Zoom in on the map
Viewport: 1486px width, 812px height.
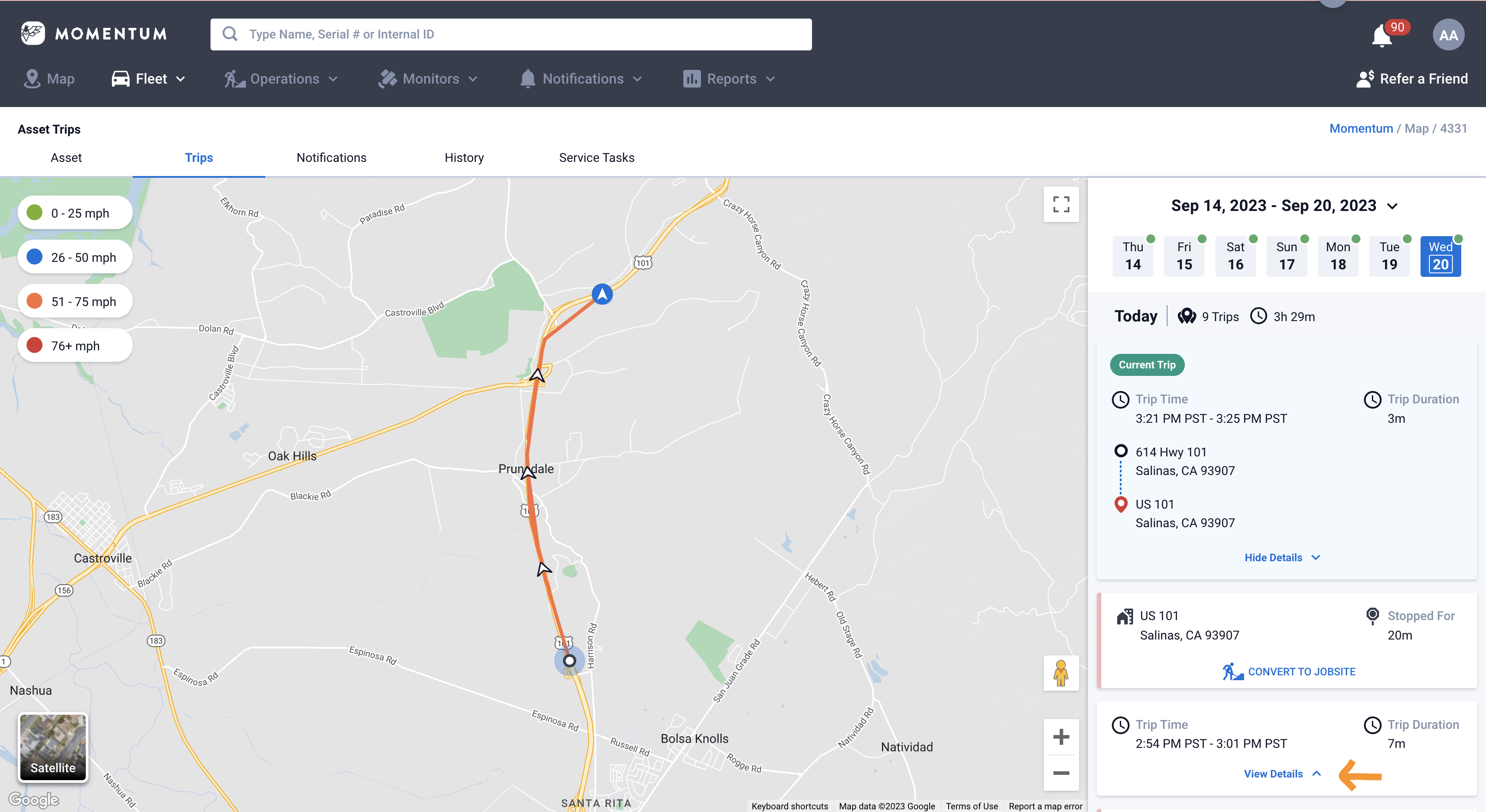coord(1061,736)
